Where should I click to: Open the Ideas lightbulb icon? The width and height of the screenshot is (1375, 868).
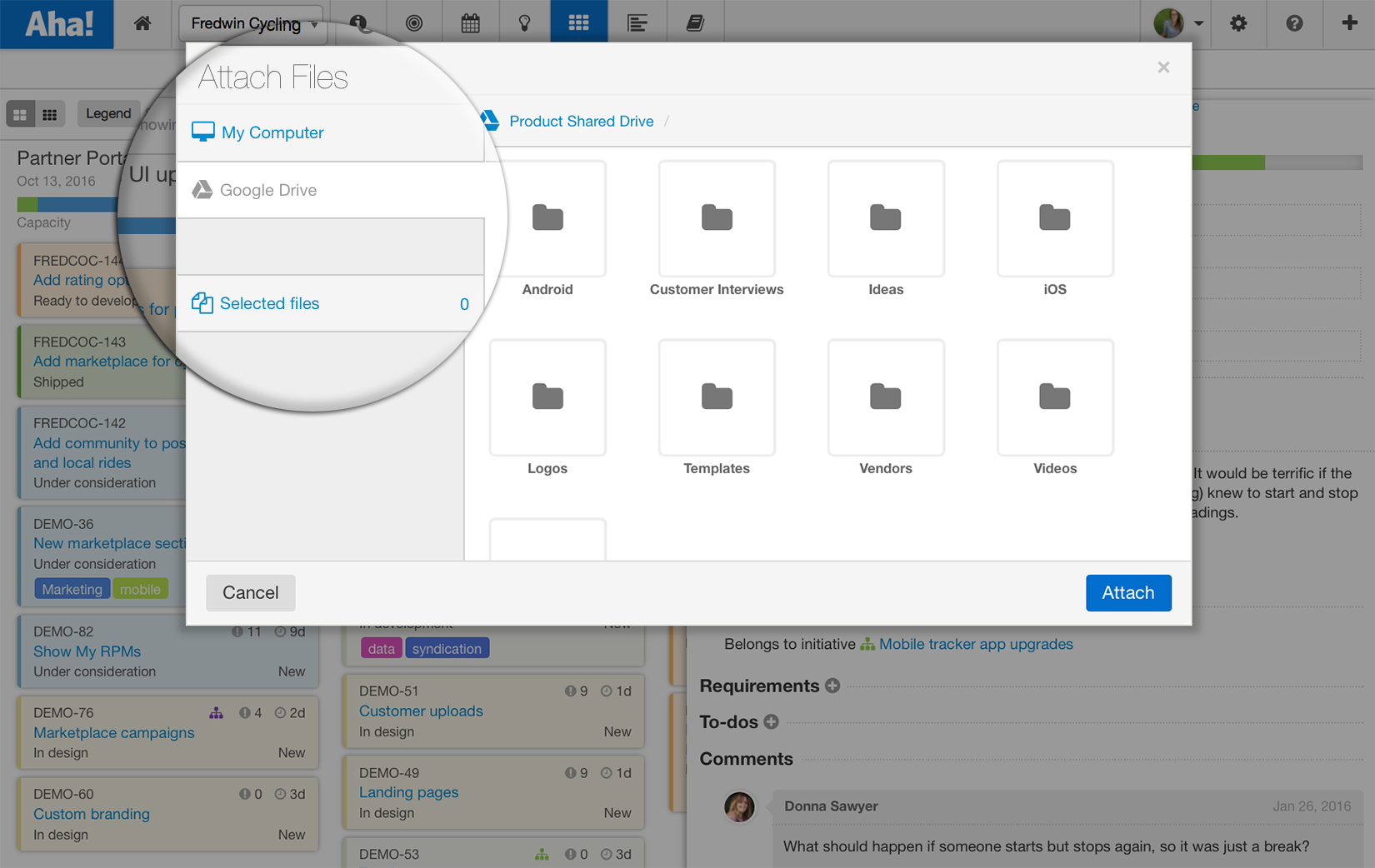(524, 23)
